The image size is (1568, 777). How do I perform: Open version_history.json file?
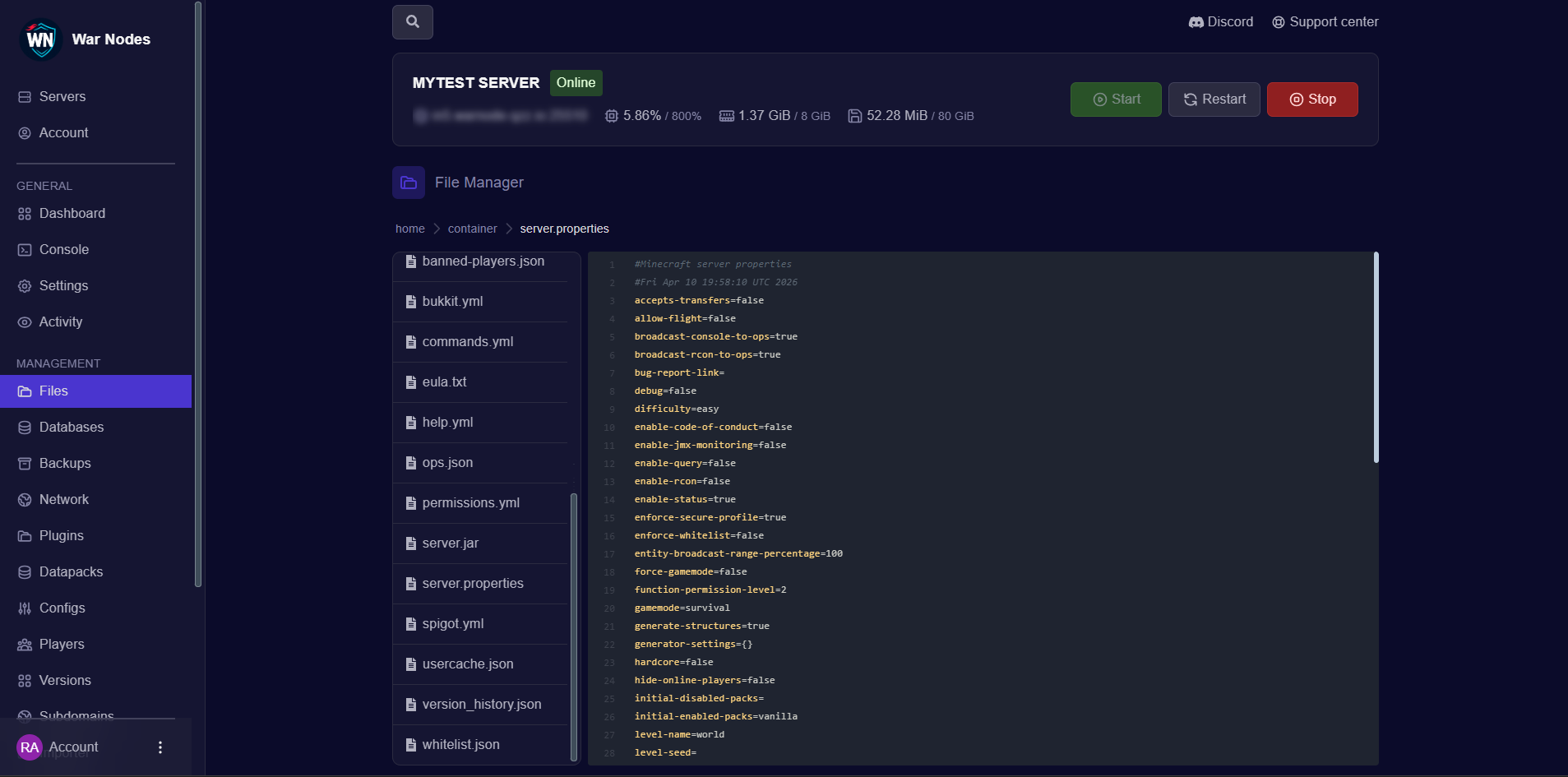click(480, 705)
